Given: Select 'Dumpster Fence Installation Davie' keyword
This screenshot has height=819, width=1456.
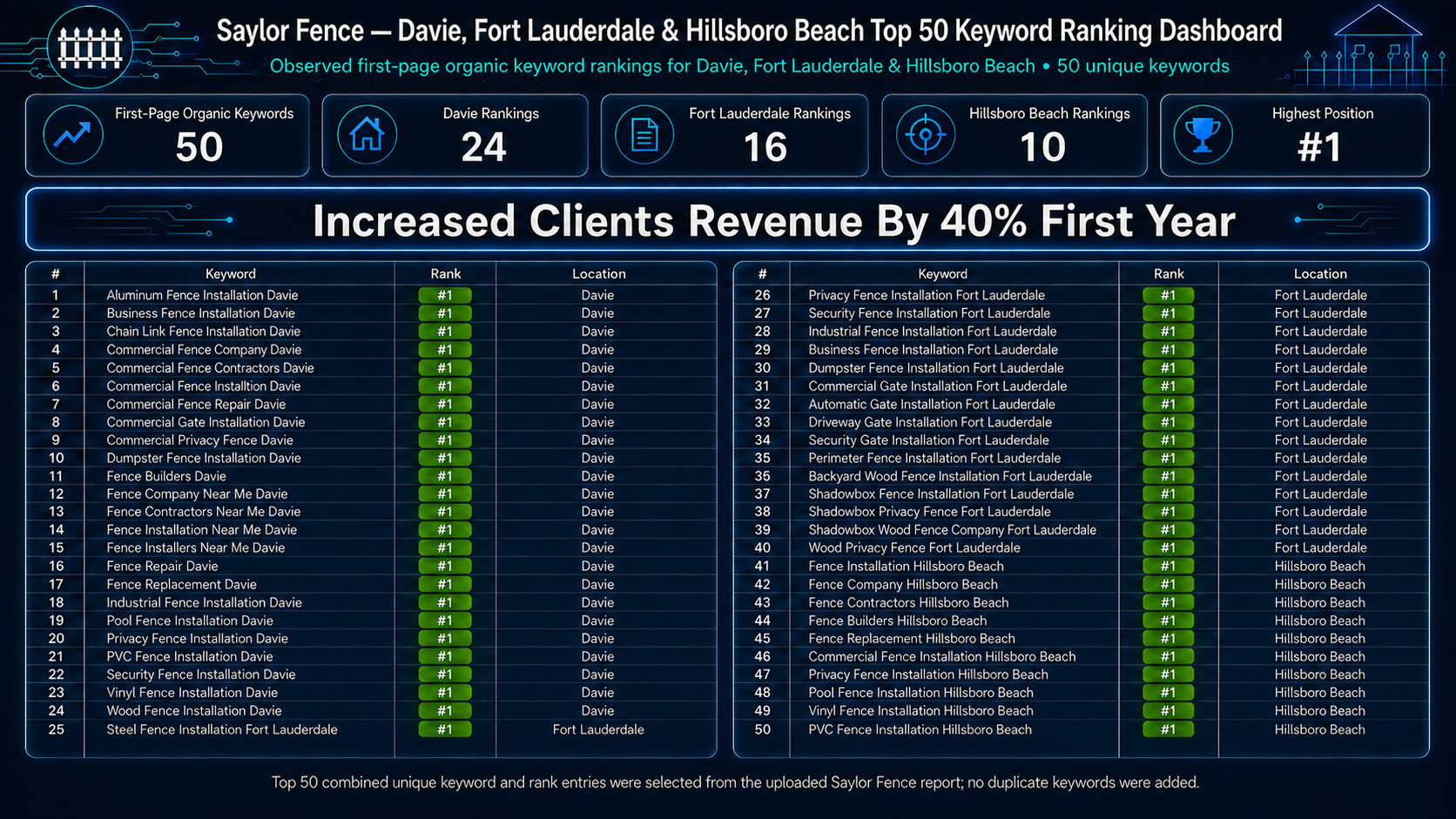Looking at the screenshot, I should coord(203,458).
